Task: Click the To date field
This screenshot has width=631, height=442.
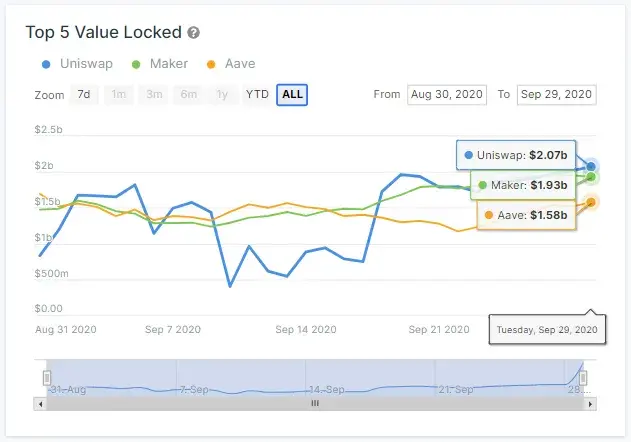Action: click(556, 95)
